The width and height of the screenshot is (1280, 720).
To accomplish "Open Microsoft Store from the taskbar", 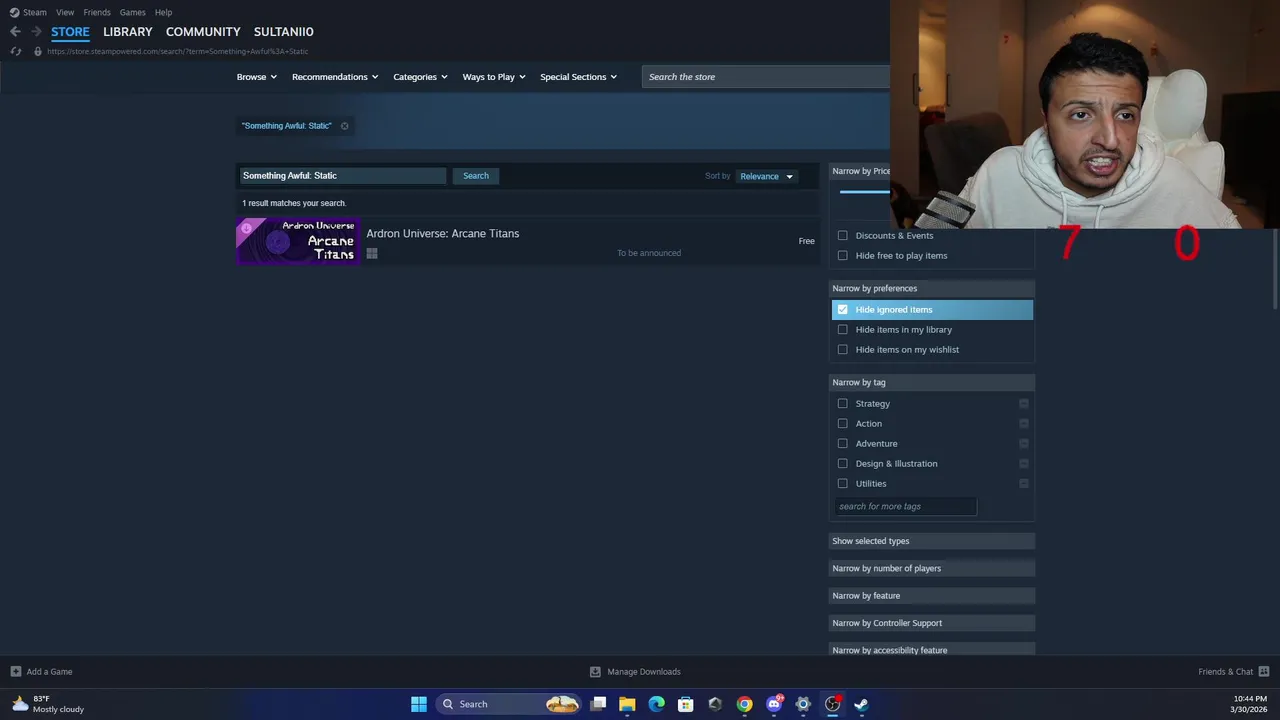I will coord(685,704).
